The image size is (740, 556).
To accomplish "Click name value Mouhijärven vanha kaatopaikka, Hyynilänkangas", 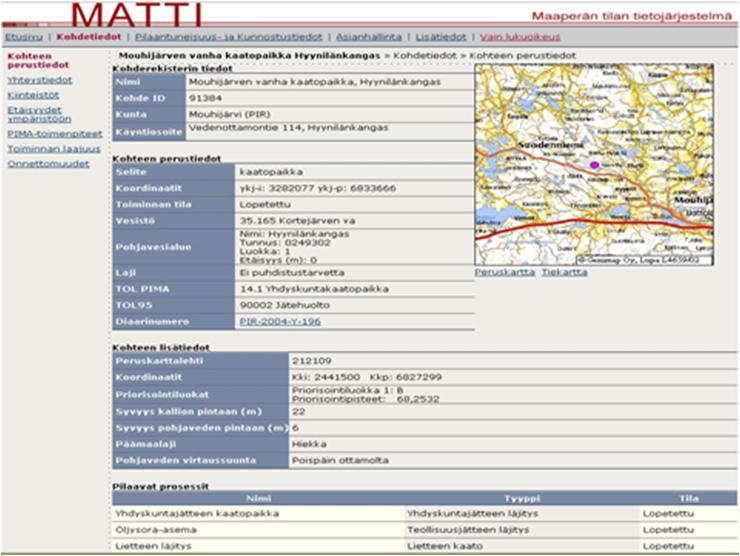I will pyautogui.click(x=315, y=82).
